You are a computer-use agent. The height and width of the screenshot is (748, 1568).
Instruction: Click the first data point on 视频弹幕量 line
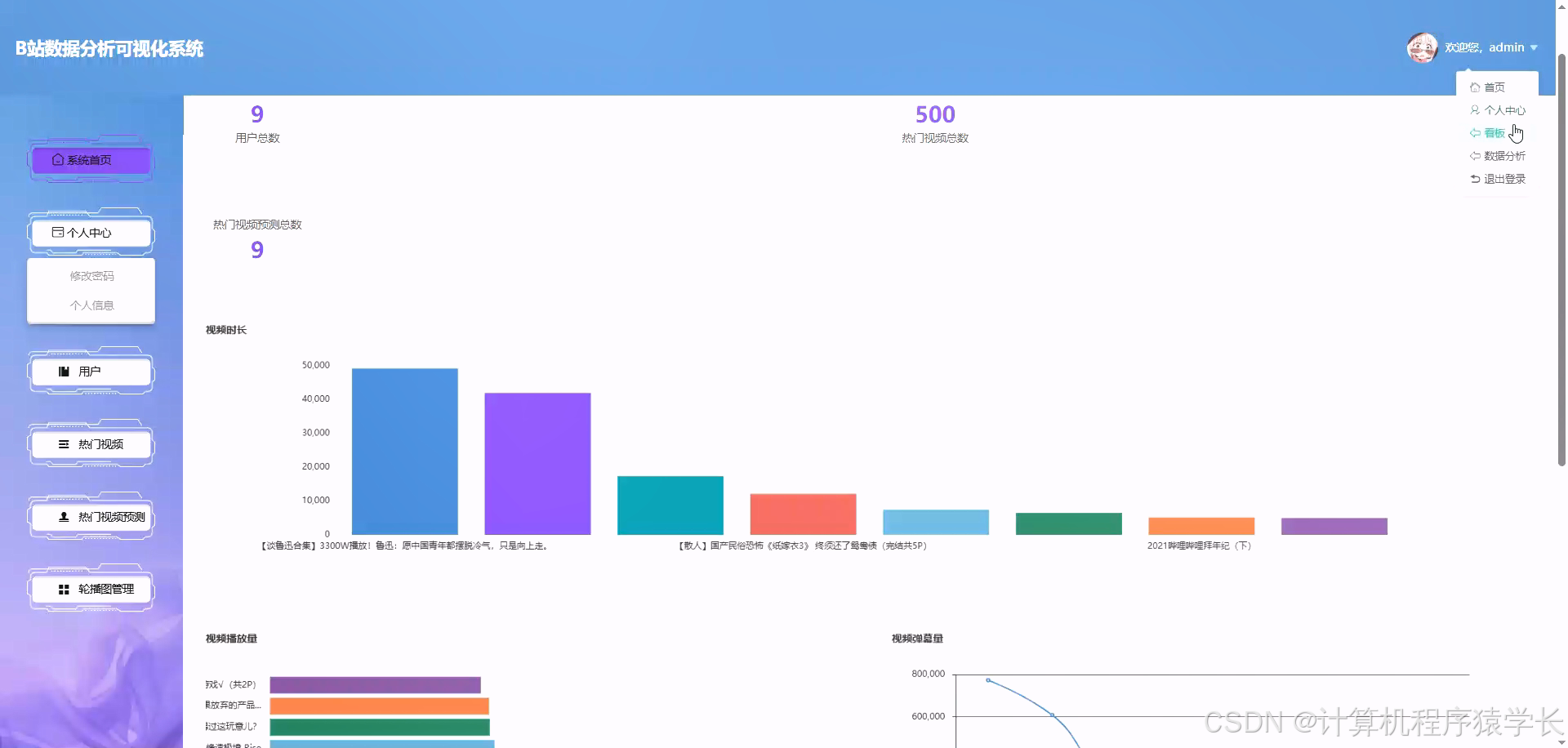pyautogui.click(x=988, y=680)
